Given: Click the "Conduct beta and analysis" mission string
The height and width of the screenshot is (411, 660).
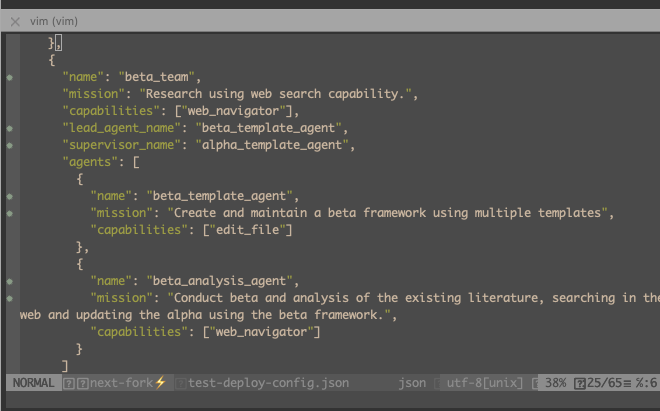Looking at the screenshot, I should (413, 298).
